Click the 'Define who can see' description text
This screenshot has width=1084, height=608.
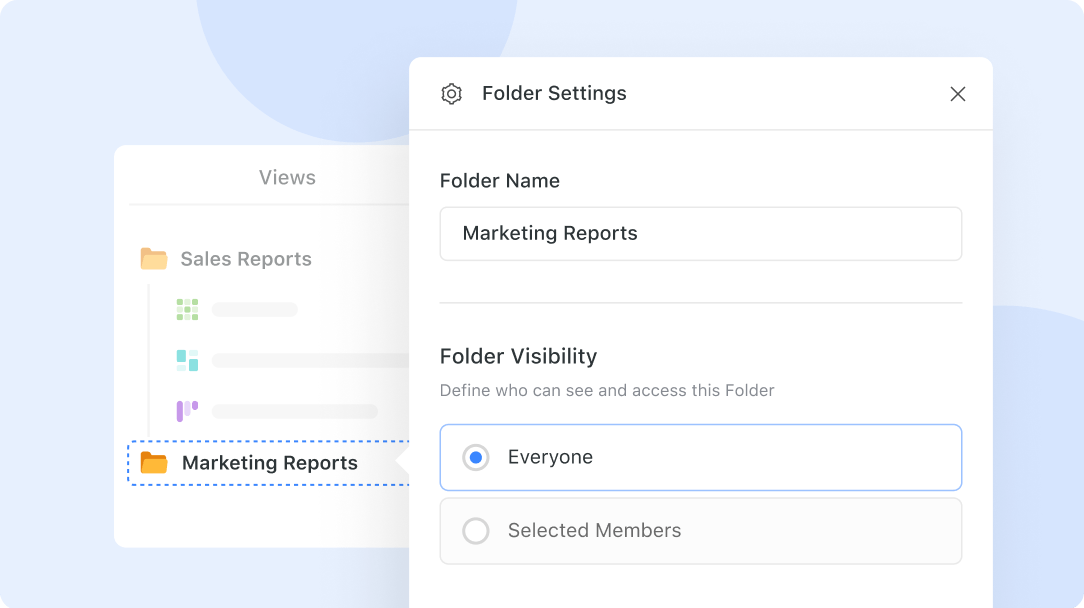pyautogui.click(x=607, y=390)
